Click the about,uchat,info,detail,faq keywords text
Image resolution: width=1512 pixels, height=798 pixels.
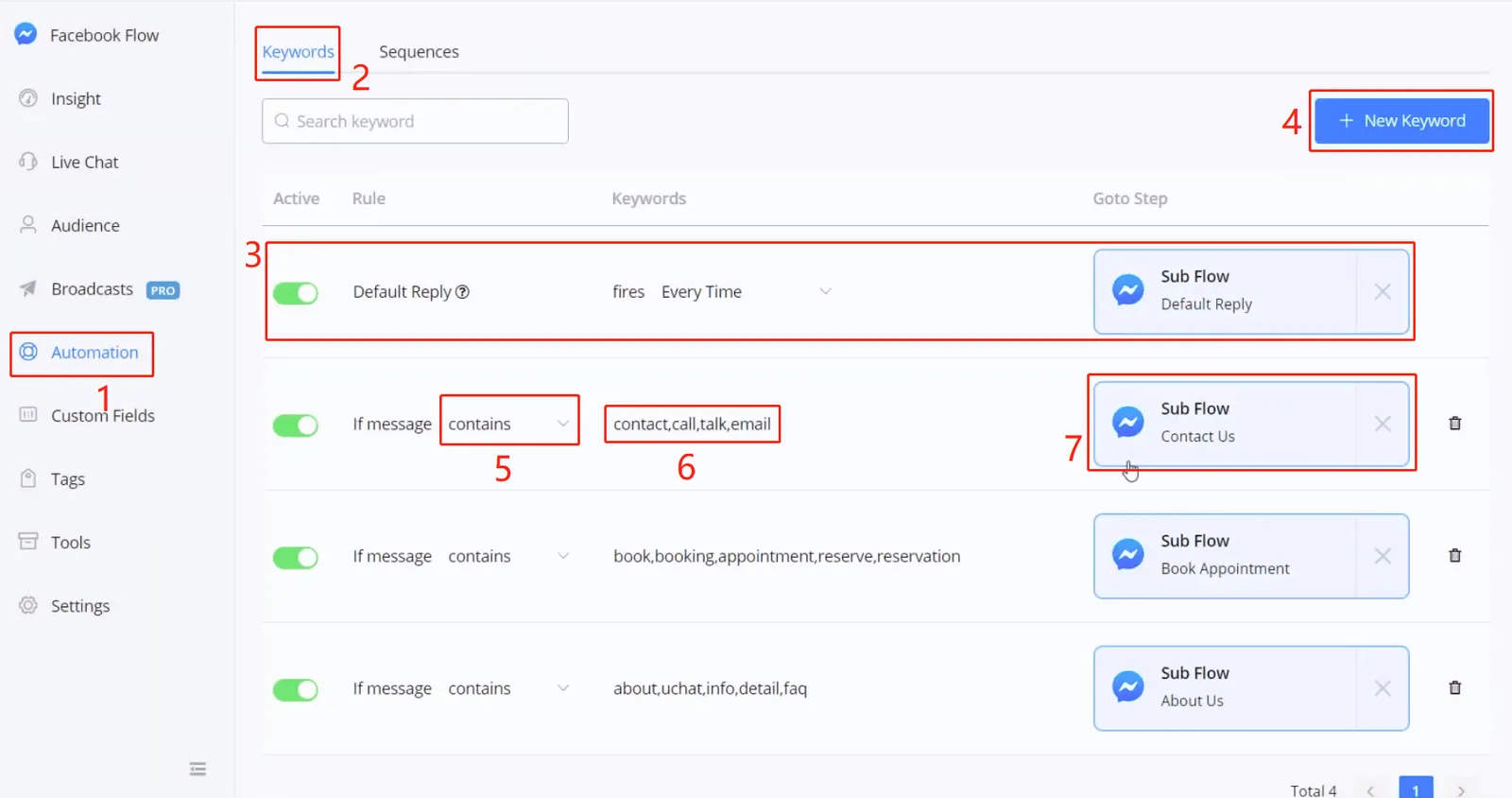(710, 688)
